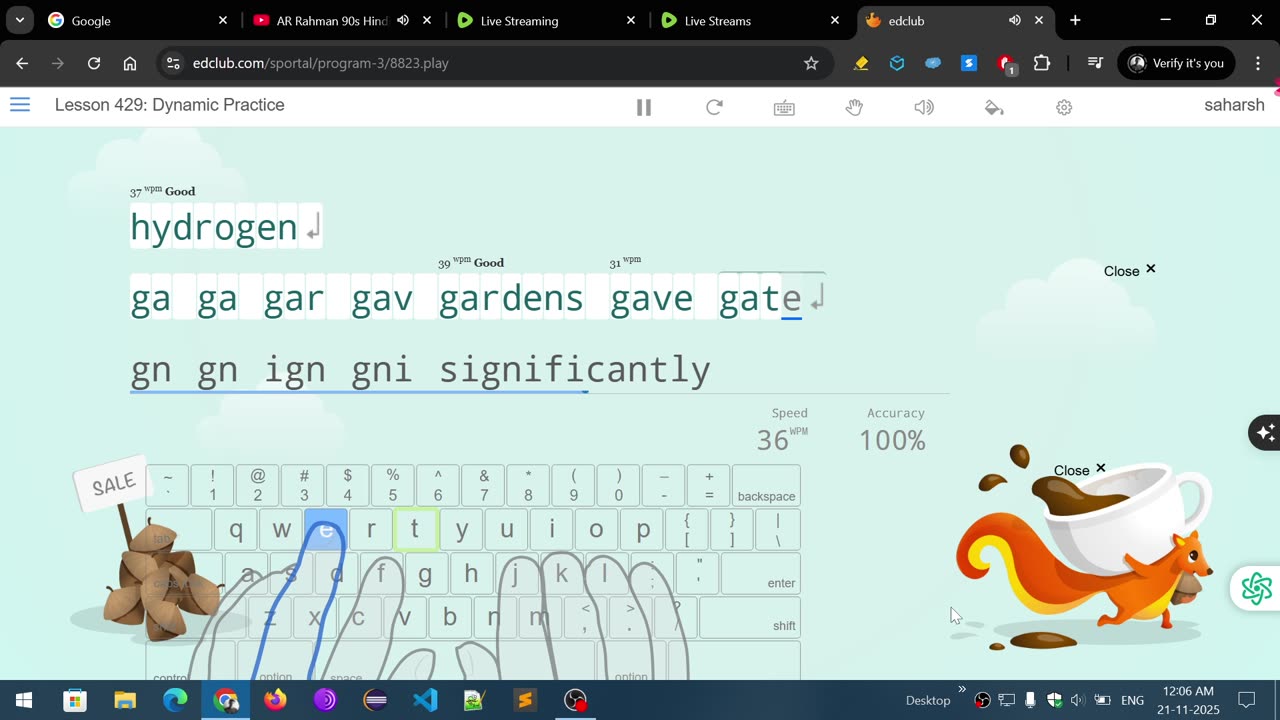Toggle the on-screen keyboard display
Viewport: 1280px width, 720px height.
[x=784, y=107]
